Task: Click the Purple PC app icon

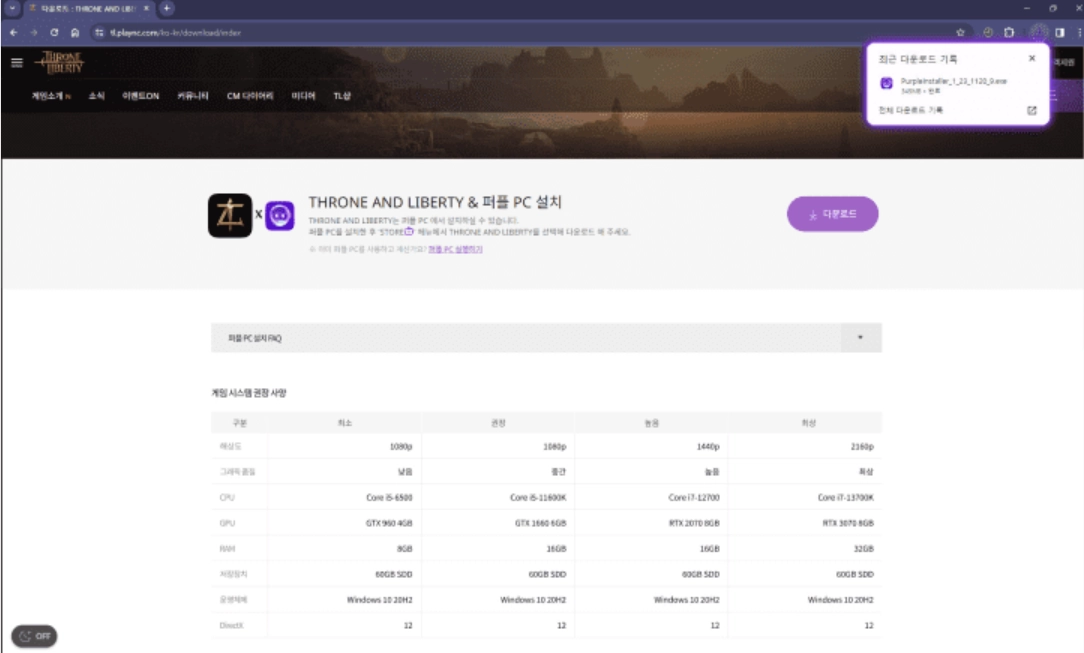Action: pos(280,216)
